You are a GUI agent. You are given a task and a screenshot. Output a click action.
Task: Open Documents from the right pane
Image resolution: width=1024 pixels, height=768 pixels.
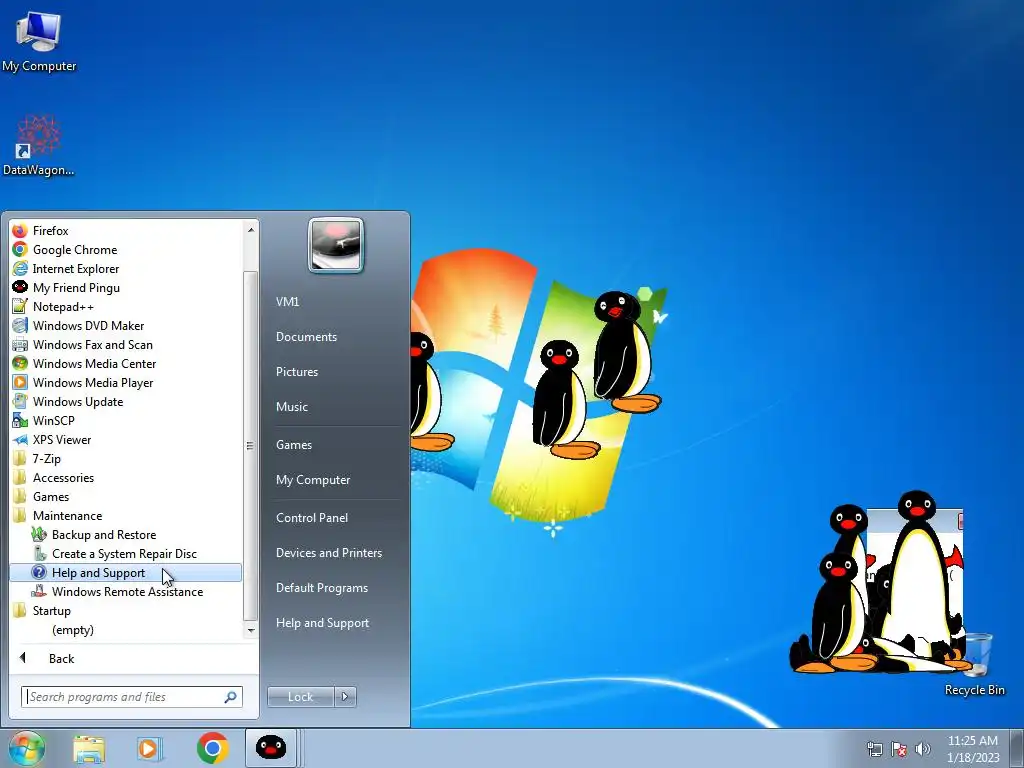point(306,337)
